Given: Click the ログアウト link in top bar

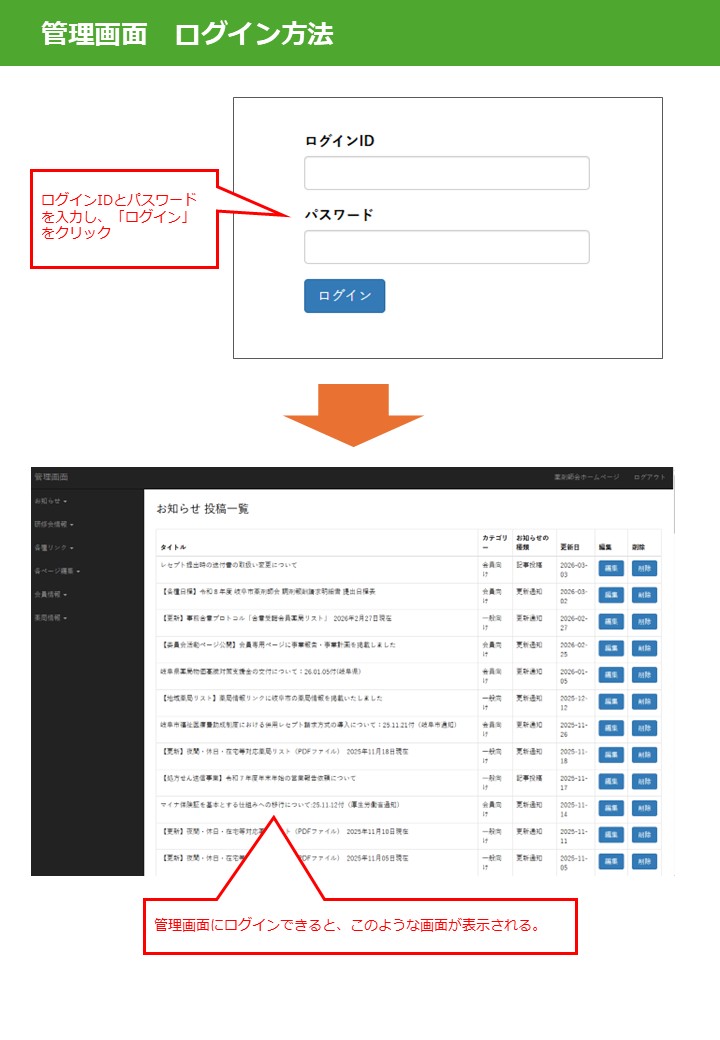Looking at the screenshot, I should [649, 478].
